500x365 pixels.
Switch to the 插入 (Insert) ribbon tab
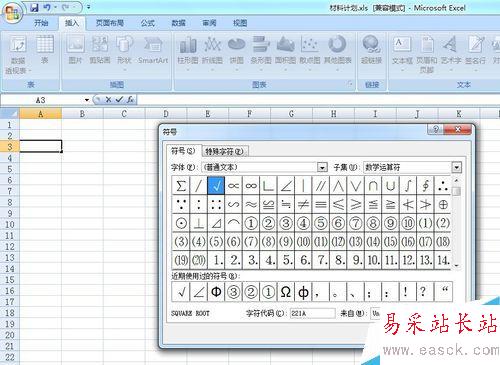point(72,23)
